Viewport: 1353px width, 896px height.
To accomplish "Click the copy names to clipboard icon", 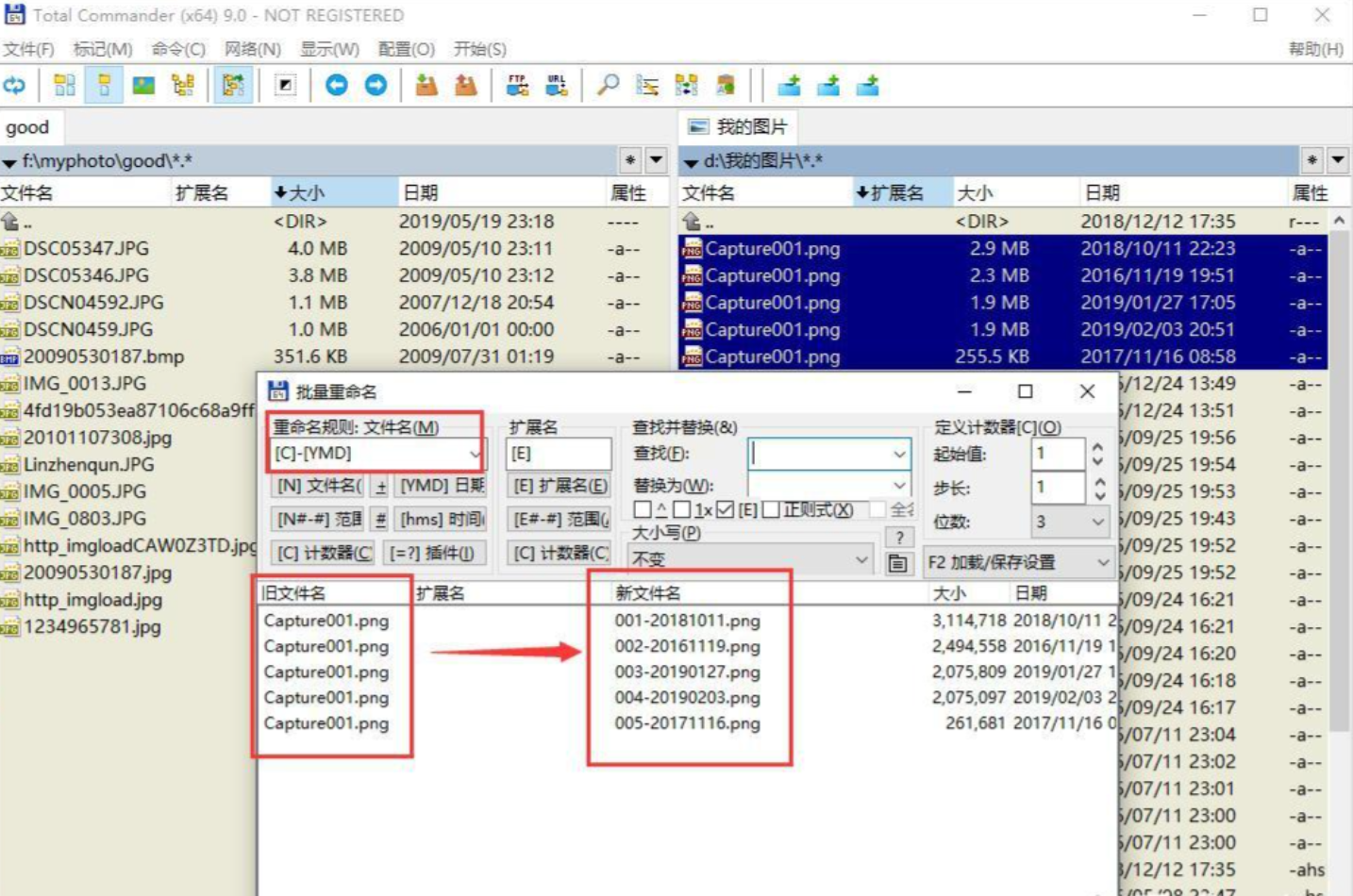I will tap(726, 86).
